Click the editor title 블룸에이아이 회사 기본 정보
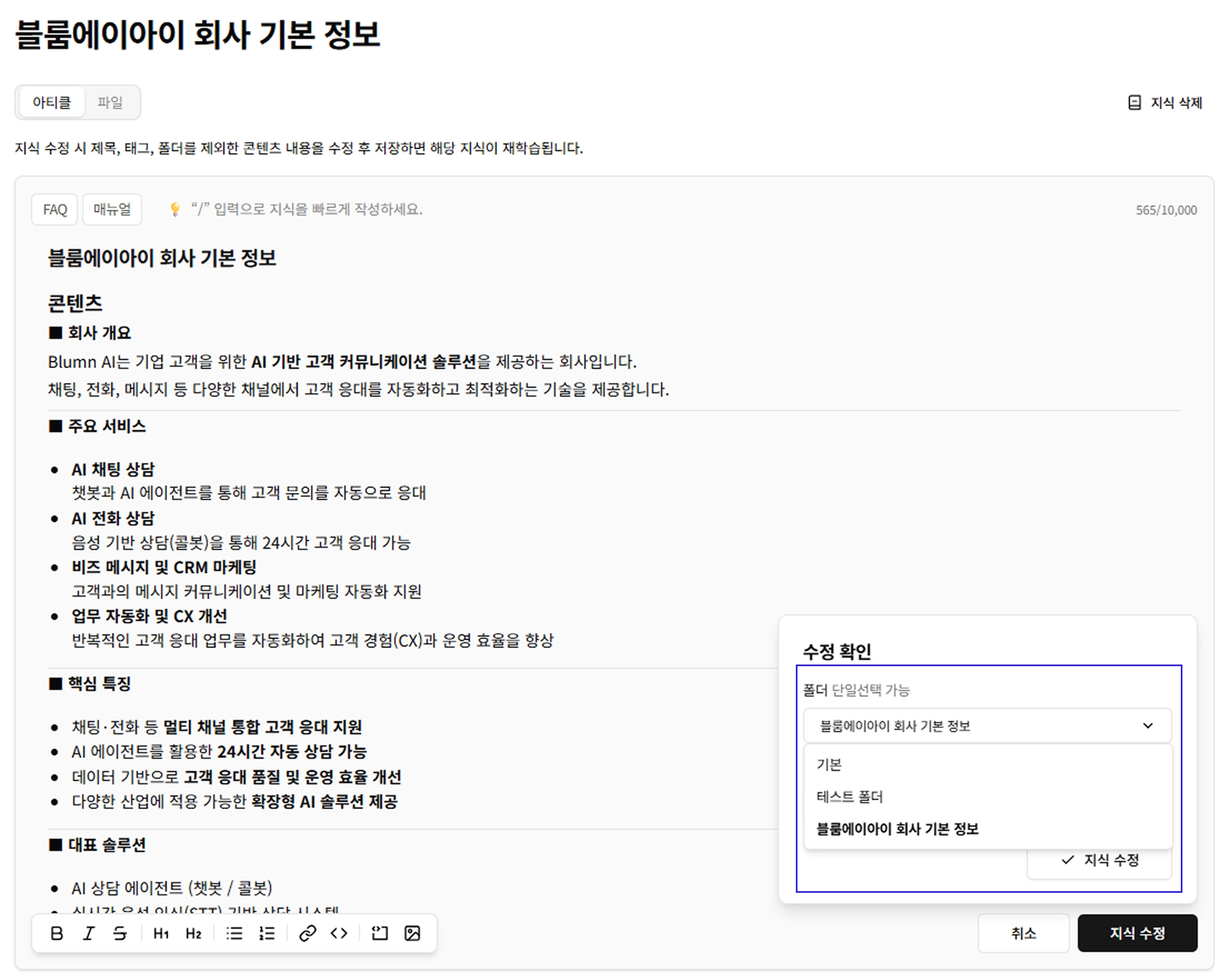Screen dimensions: 1219x980 pos(162,258)
